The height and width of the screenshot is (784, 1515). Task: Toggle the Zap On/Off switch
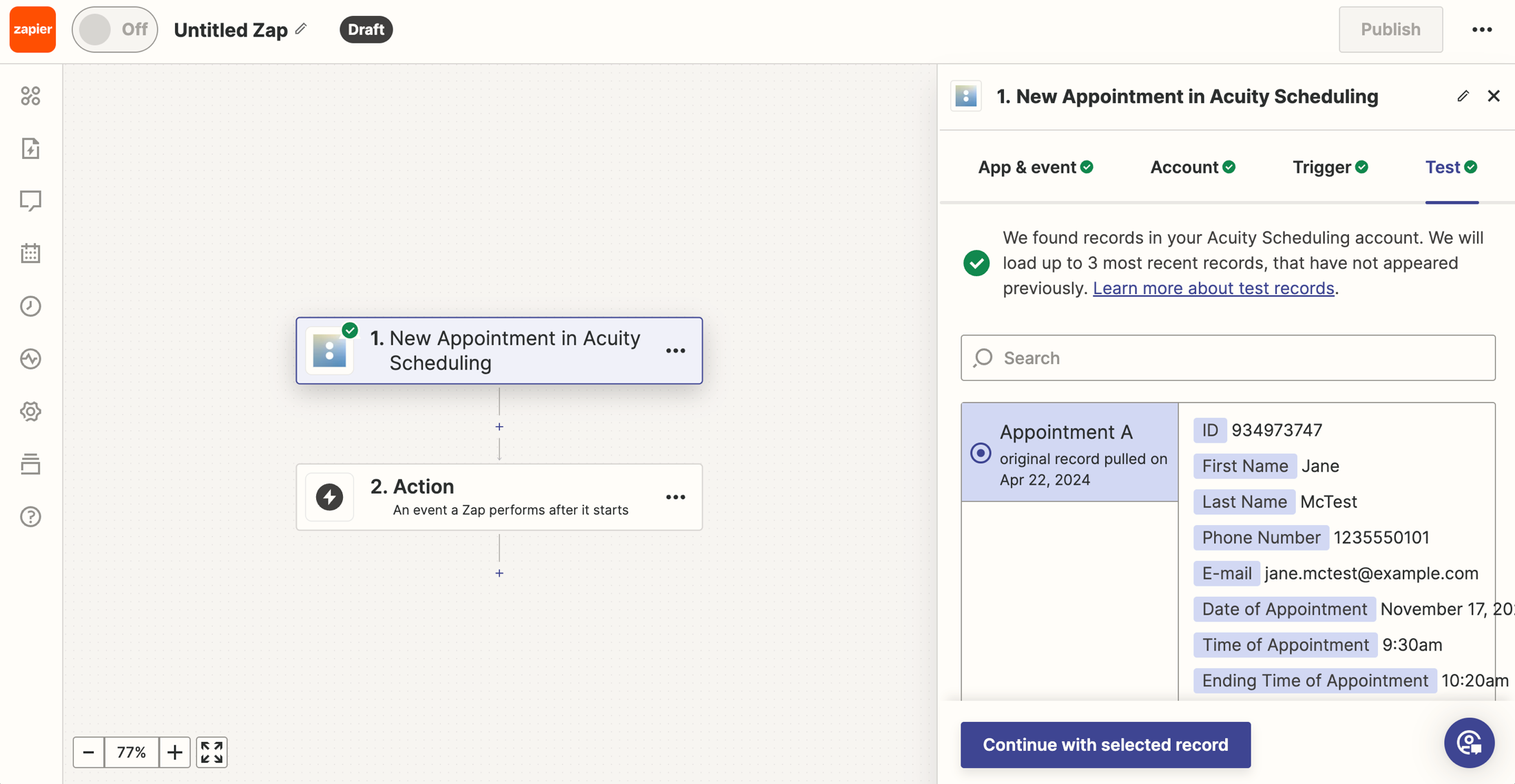point(114,30)
